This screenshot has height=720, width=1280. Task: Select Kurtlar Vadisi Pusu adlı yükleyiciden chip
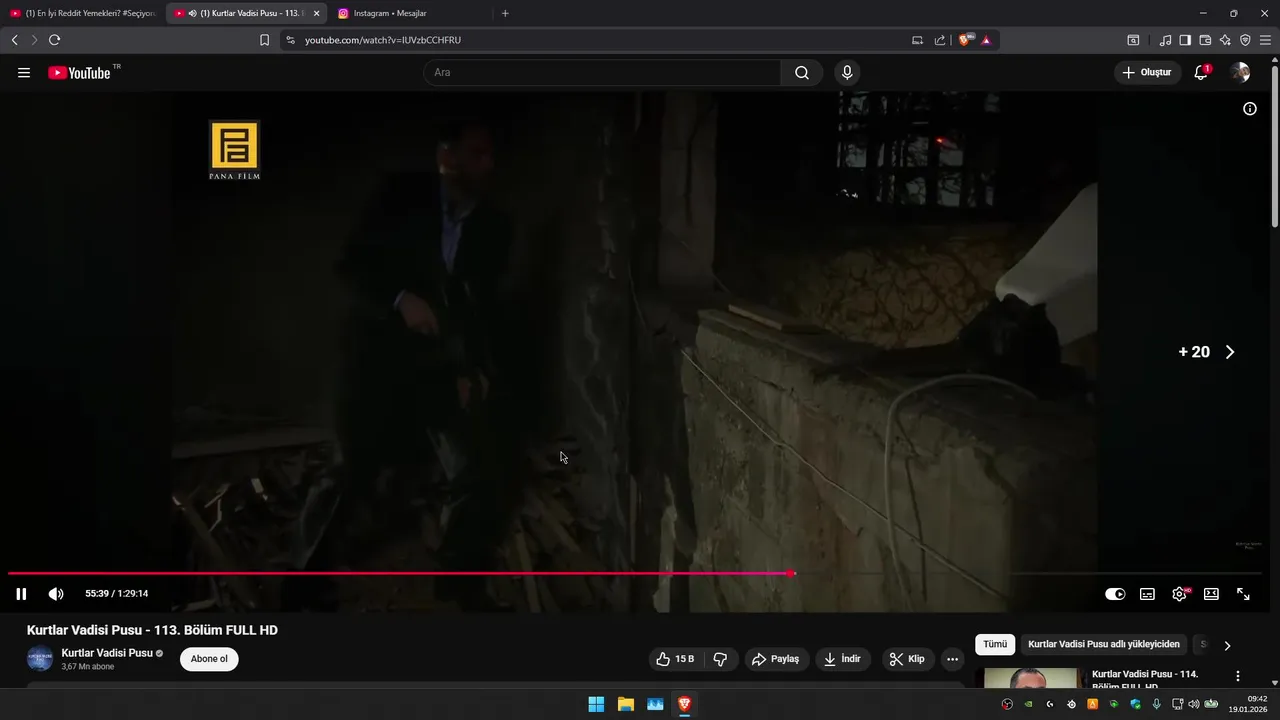tap(1104, 645)
